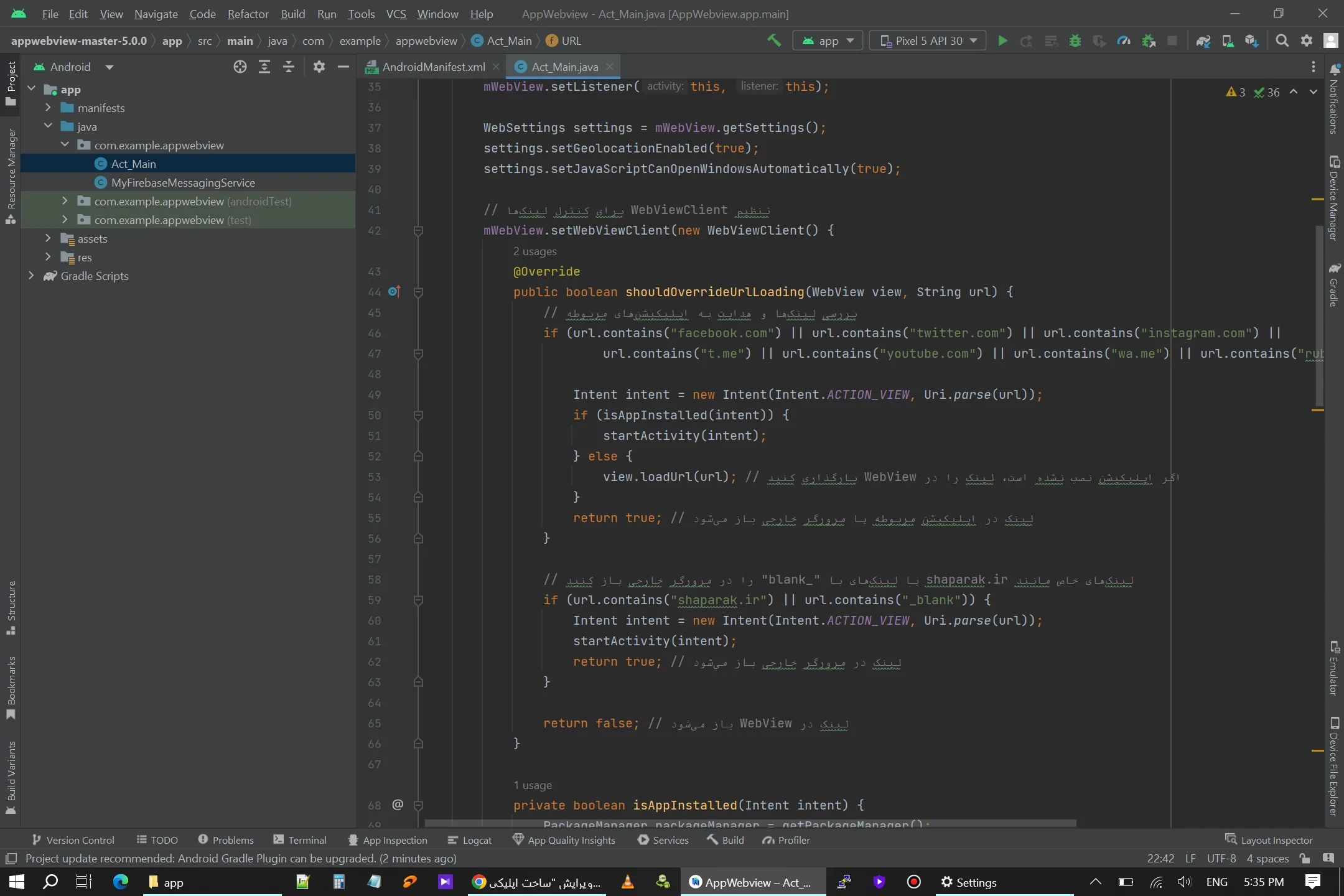Image resolution: width=1344 pixels, height=896 pixels.
Task: Open the Emulator side panel
Action: tap(1335, 668)
